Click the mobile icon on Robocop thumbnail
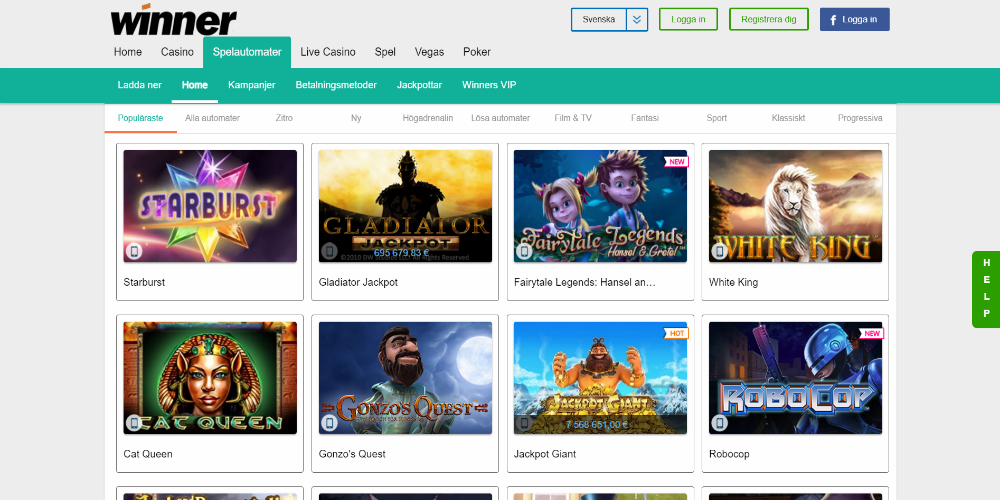1000x500 pixels. click(x=719, y=422)
